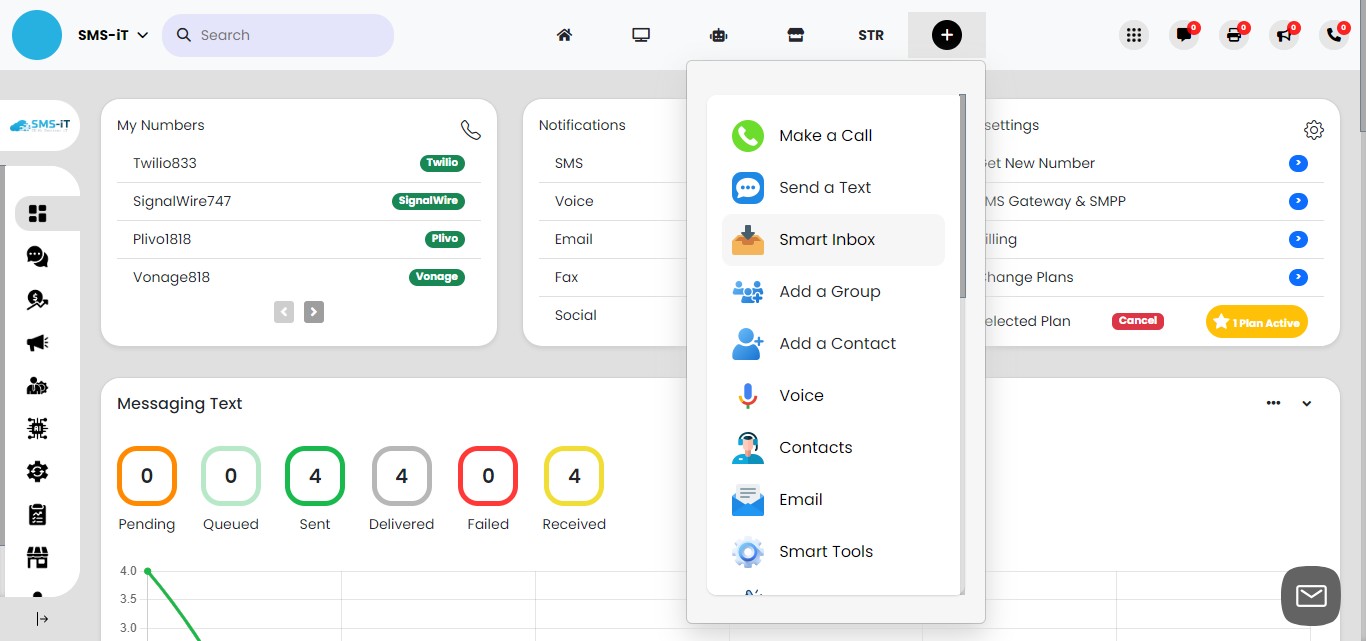Click the contacts people sidebar icon

(x=38, y=385)
